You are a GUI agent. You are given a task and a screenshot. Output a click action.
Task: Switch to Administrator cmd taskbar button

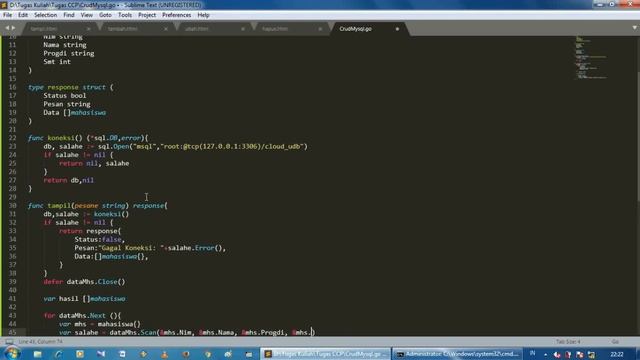pyautogui.click(x=457, y=354)
